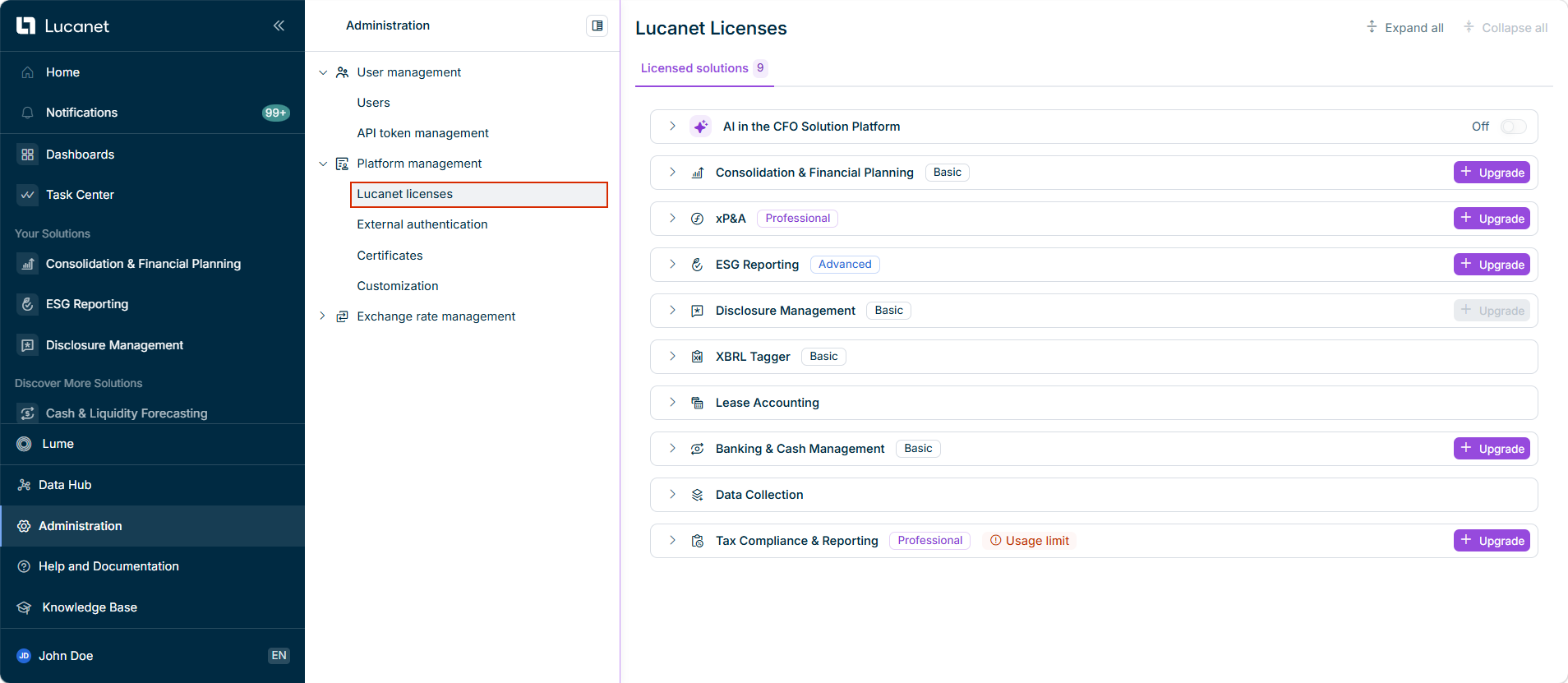Viewport: 1568px width, 683px height.
Task: Toggle the Administration panel layout icon
Action: point(597,25)
